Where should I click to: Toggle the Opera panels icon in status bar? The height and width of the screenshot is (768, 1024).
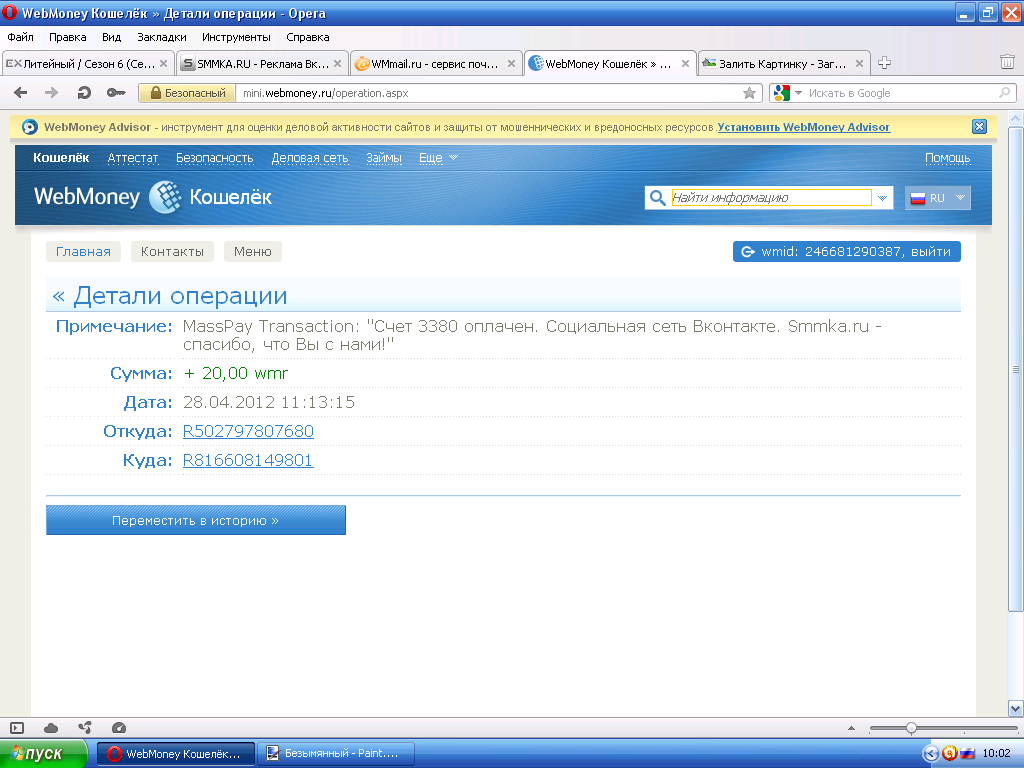click(17, 728)
